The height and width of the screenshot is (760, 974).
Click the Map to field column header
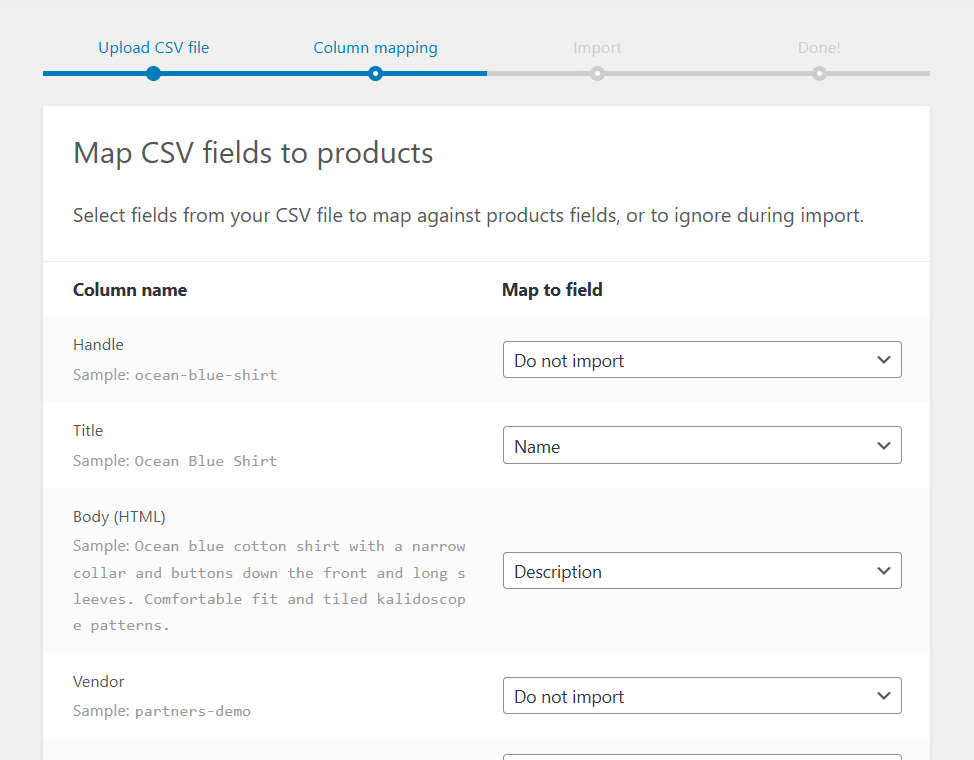552,289
